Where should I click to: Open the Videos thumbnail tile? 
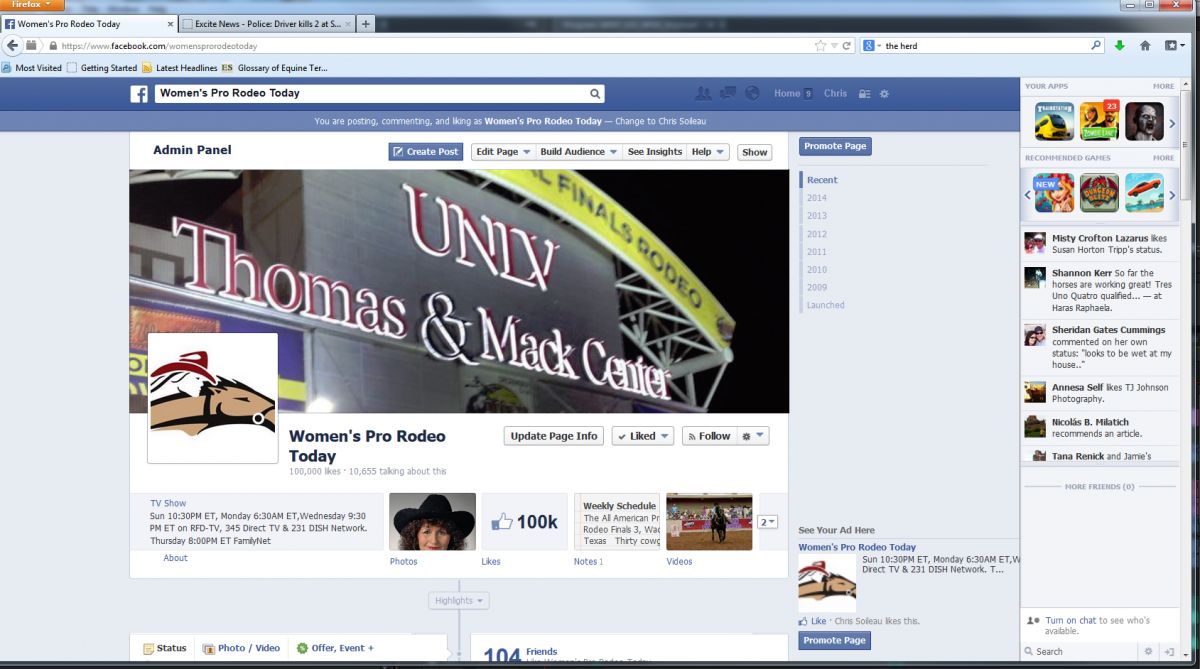pyautogui.click(x=709, y=522)
